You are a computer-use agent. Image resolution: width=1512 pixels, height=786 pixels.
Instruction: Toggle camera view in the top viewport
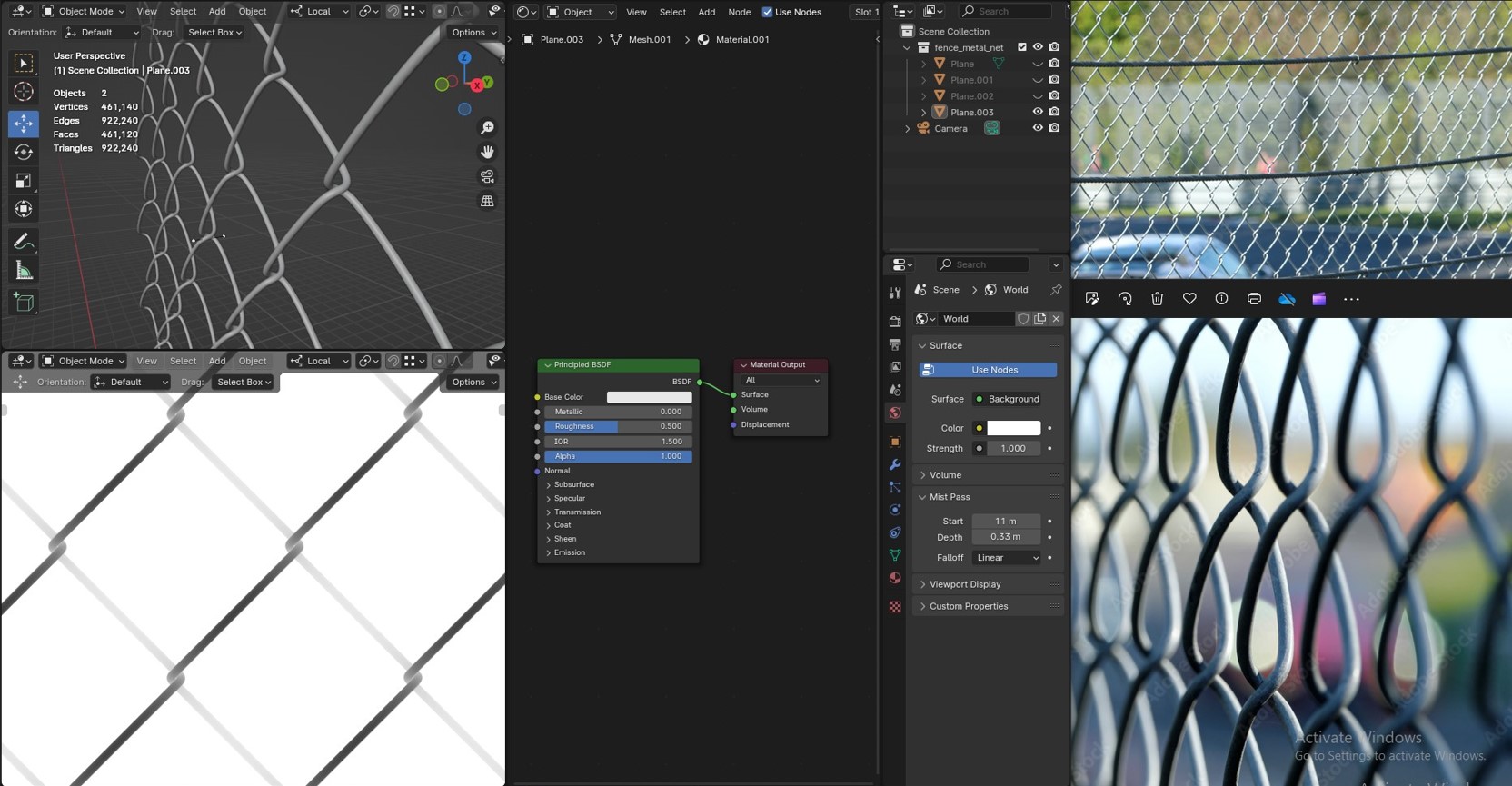487,176
